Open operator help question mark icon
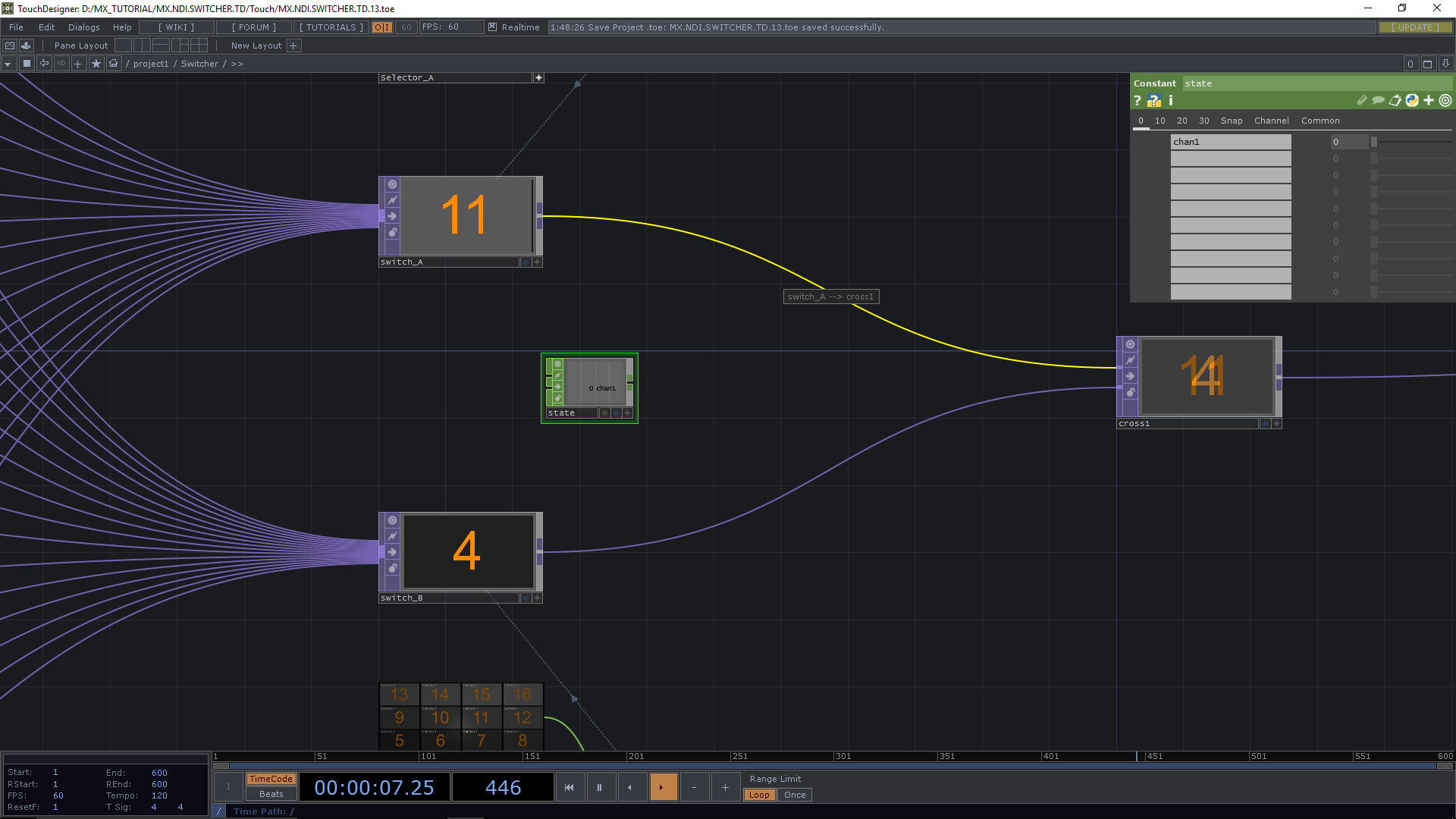The width and height of the screenshot is (1456, 819). [1137, 100]
